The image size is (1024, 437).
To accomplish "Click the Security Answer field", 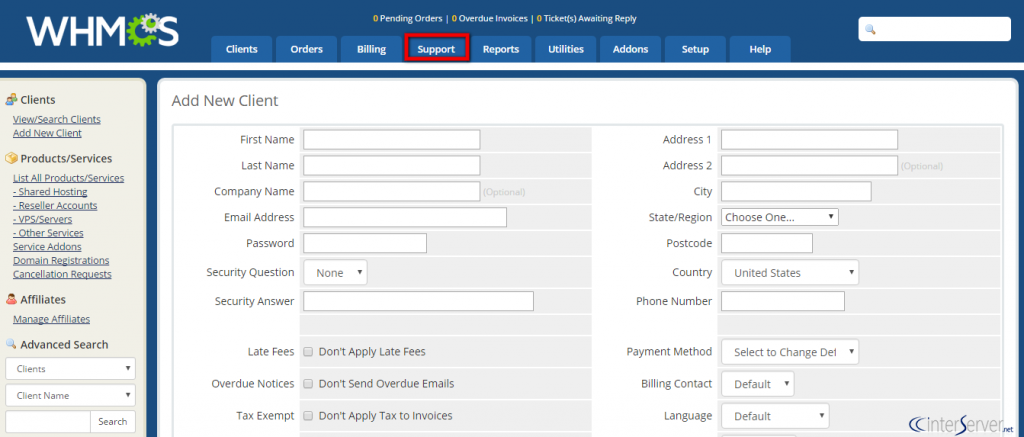I will click(419, 301).
